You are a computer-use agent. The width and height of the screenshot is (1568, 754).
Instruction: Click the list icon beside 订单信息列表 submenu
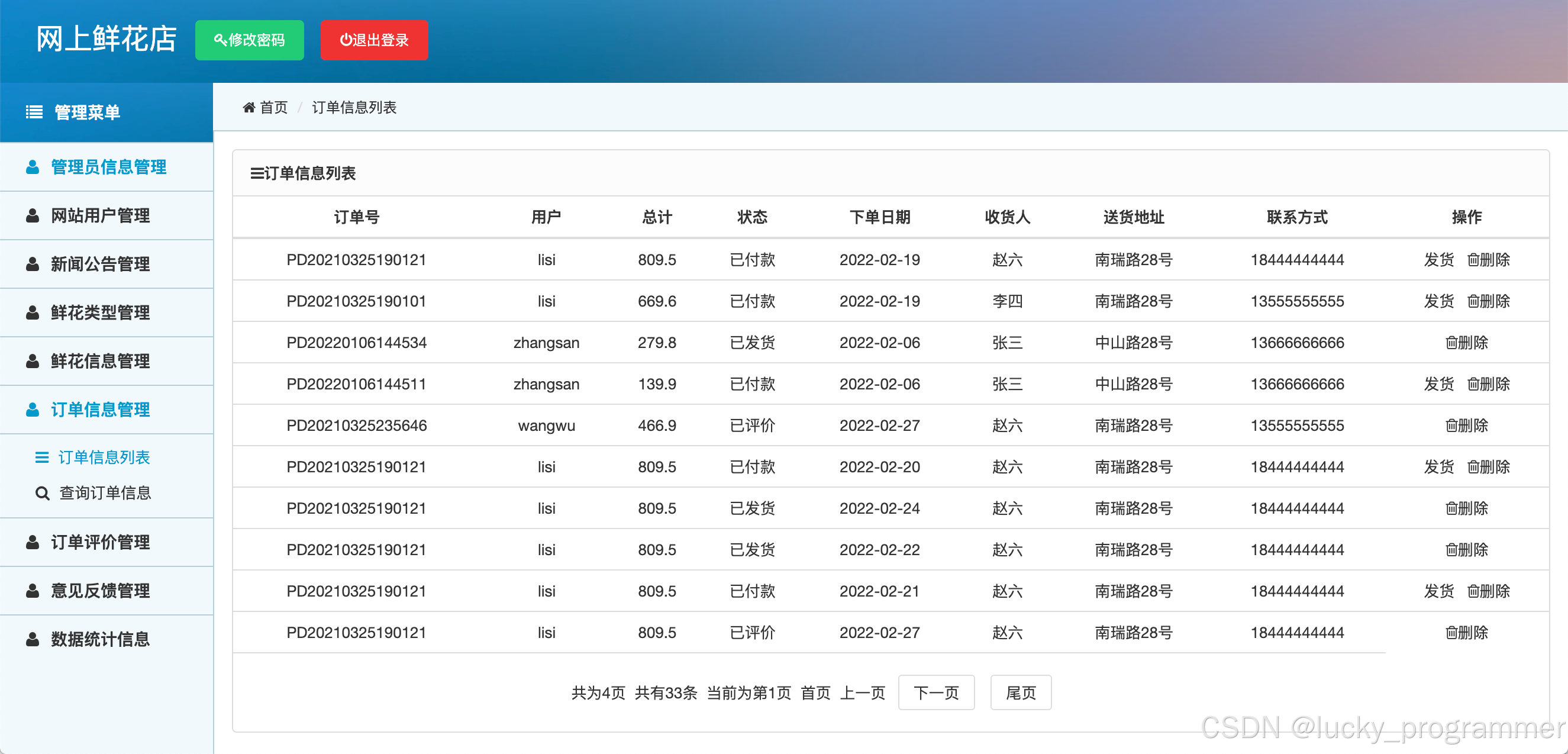42,457
